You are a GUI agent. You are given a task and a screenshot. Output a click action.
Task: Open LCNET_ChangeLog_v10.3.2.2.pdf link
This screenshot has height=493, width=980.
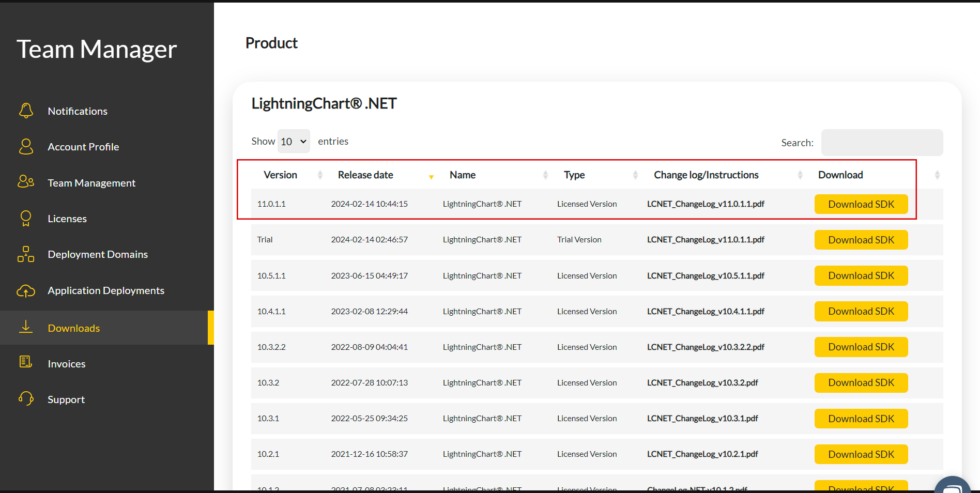pyautogui.click(x=705, y=347)
